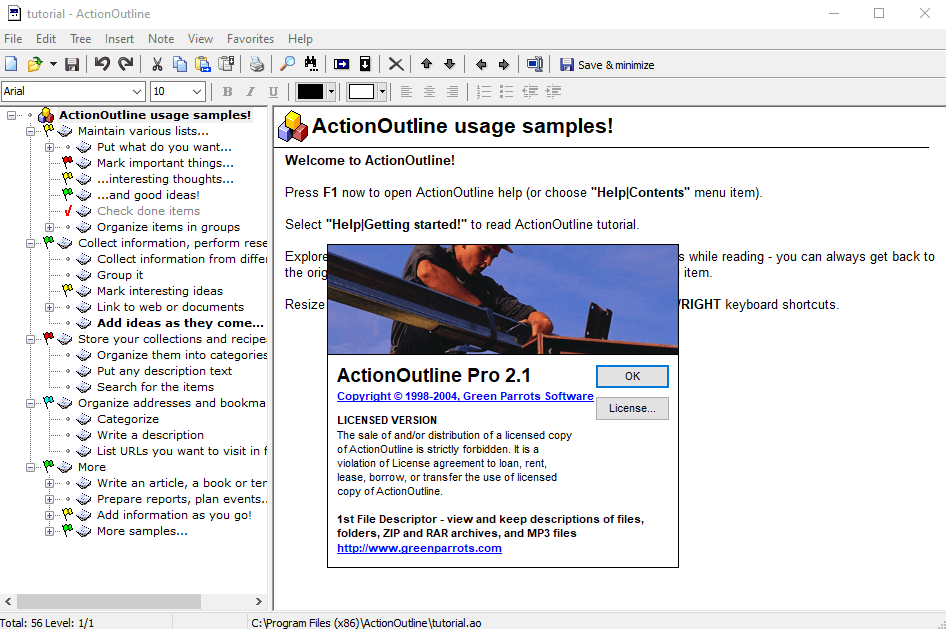Expand the Write an article node
Screen dimensions: 946x629
click(49, 483)
